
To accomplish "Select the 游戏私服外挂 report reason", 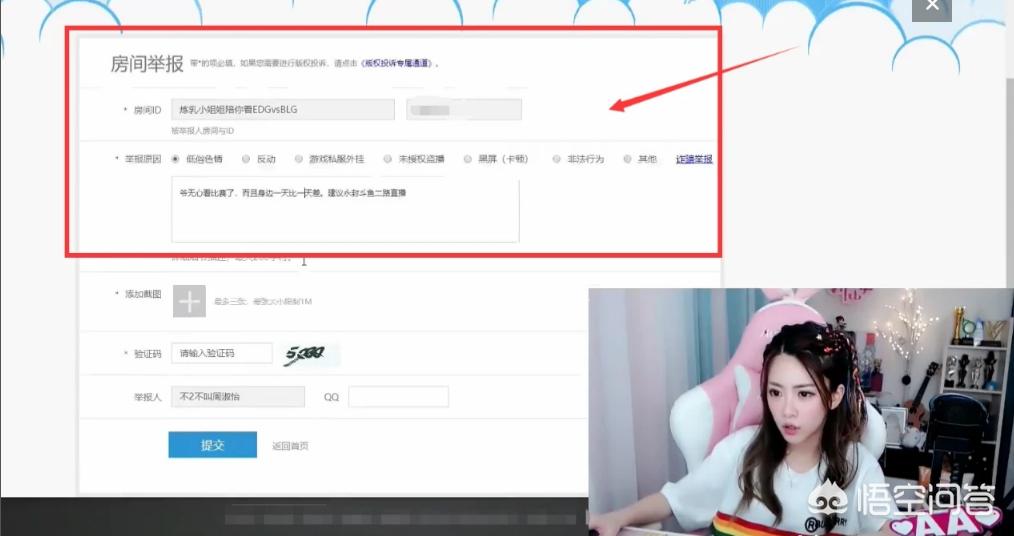I will 298,159.
